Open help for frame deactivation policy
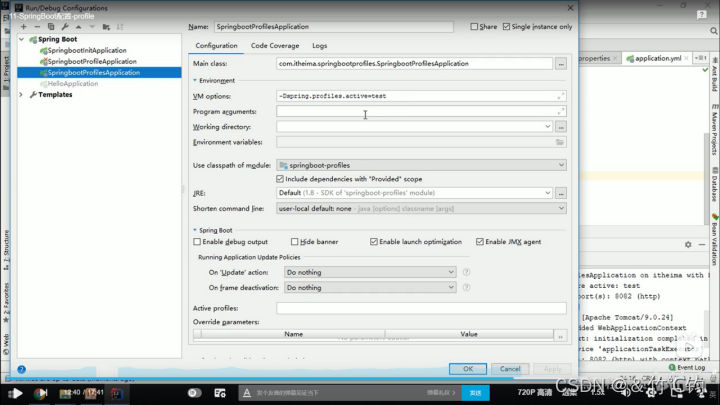 click(x=466, y=287)
